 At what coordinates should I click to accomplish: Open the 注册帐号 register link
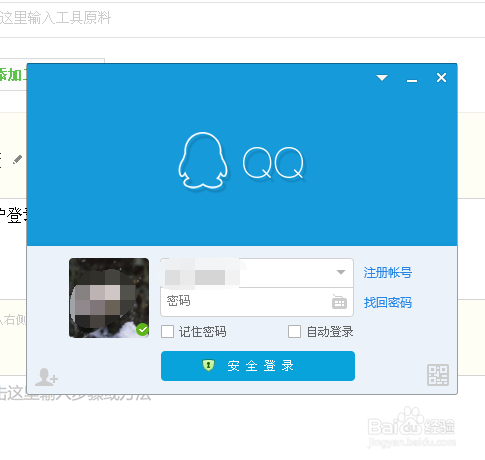388,273
